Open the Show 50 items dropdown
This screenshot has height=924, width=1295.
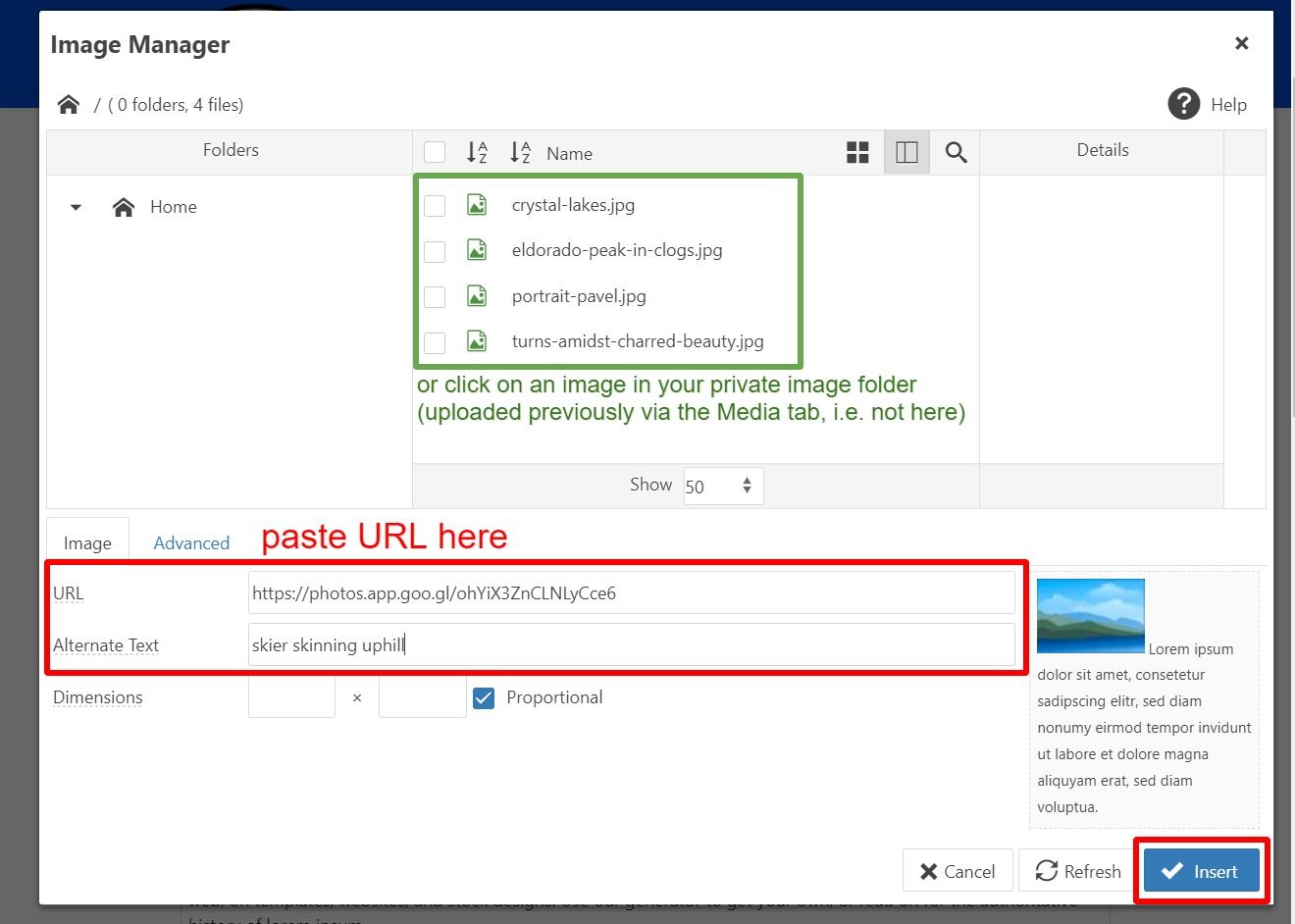click(723, 486)
